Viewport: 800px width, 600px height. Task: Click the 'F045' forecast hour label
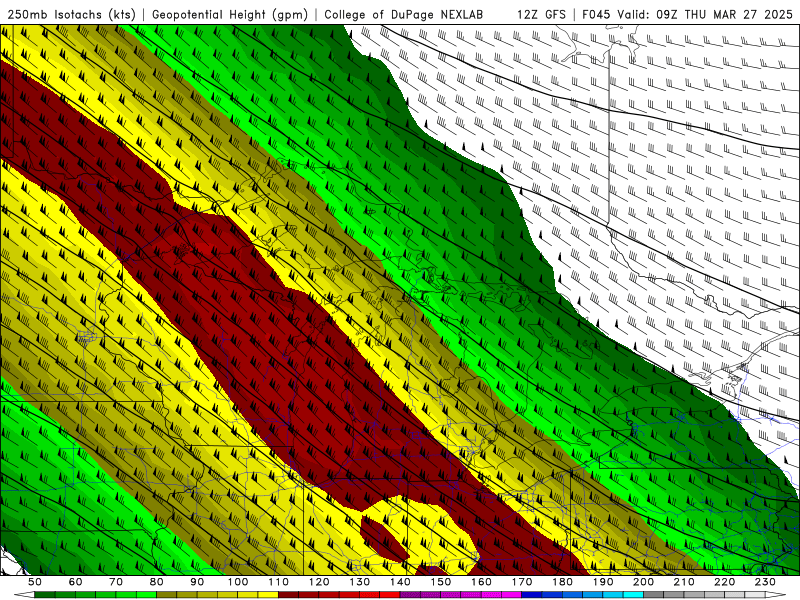tap(596, 14)
